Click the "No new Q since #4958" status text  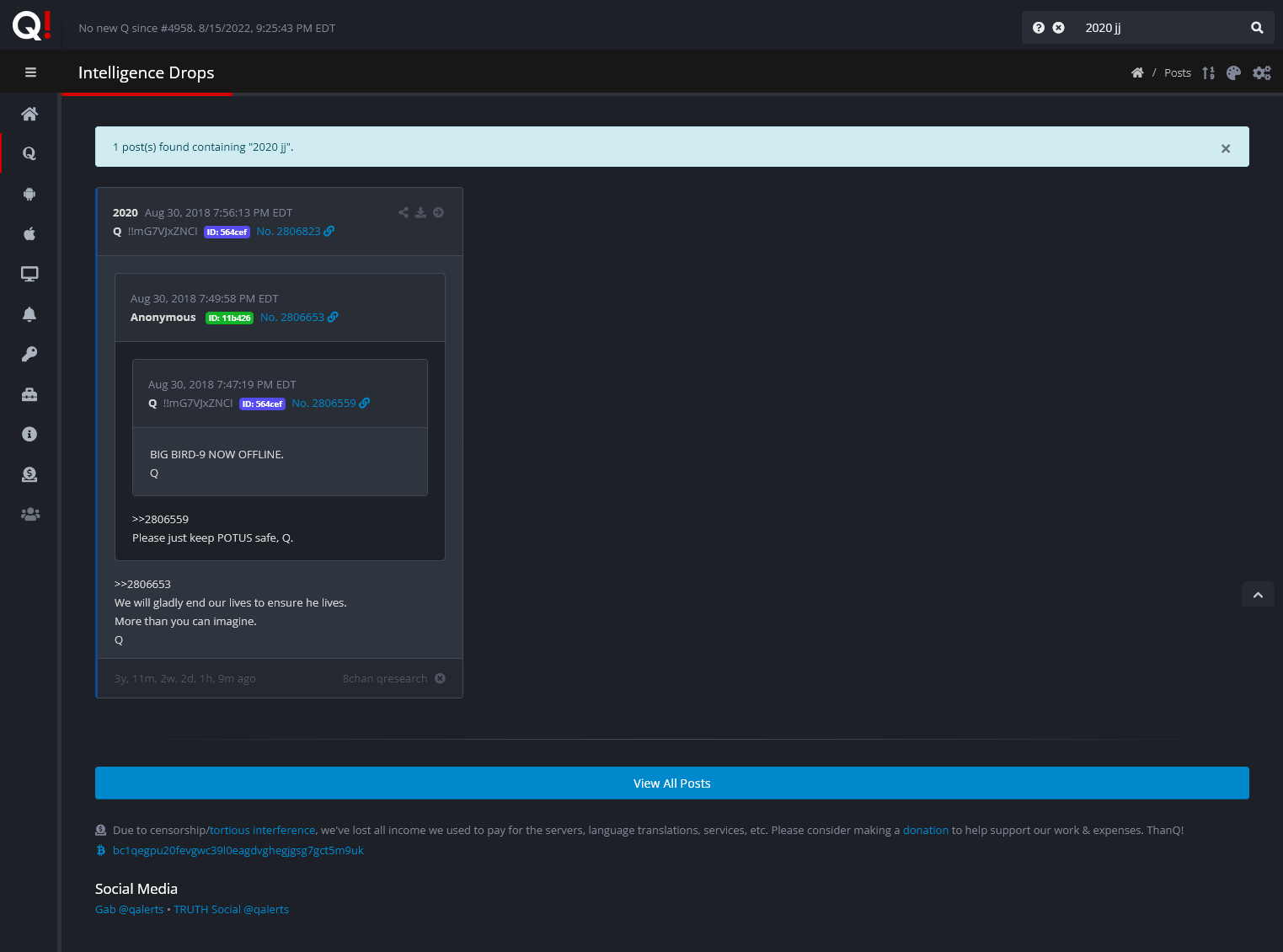click(x=206, y=28)
